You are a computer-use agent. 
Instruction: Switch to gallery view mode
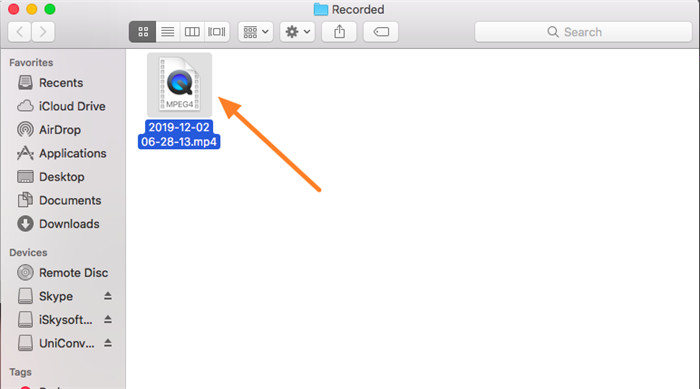[x=217, y=32]
